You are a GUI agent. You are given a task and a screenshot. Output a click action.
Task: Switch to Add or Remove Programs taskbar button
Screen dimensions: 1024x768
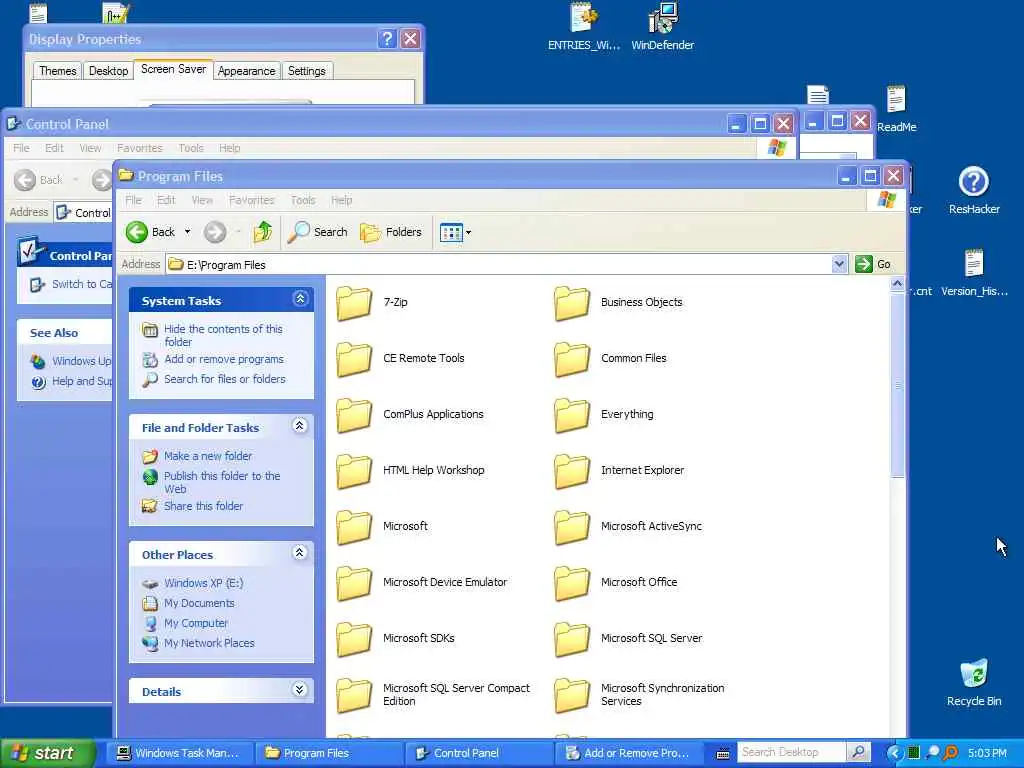[628, 753]
